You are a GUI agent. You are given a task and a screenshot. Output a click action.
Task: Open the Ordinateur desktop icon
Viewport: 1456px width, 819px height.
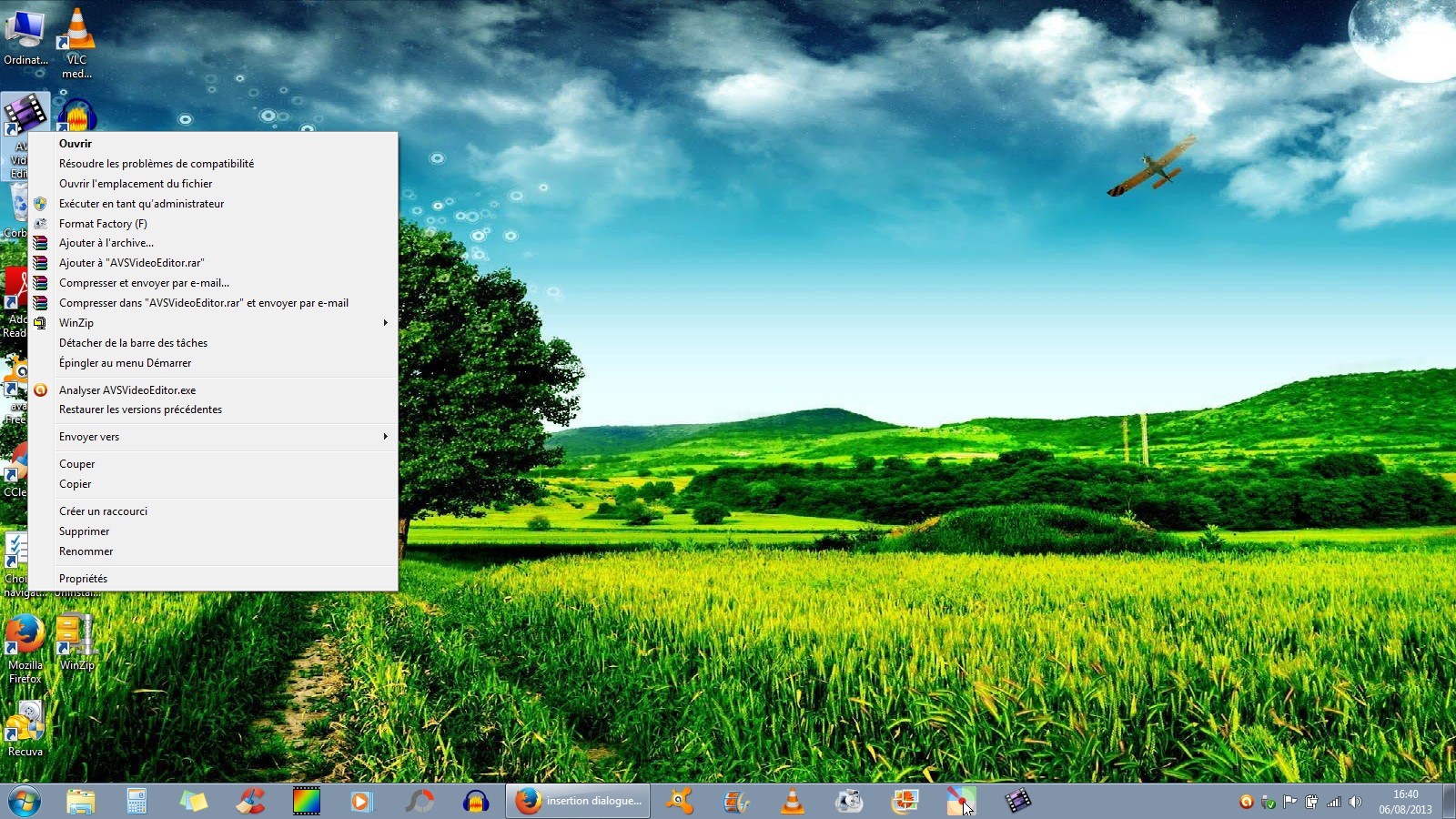(25, 36)
